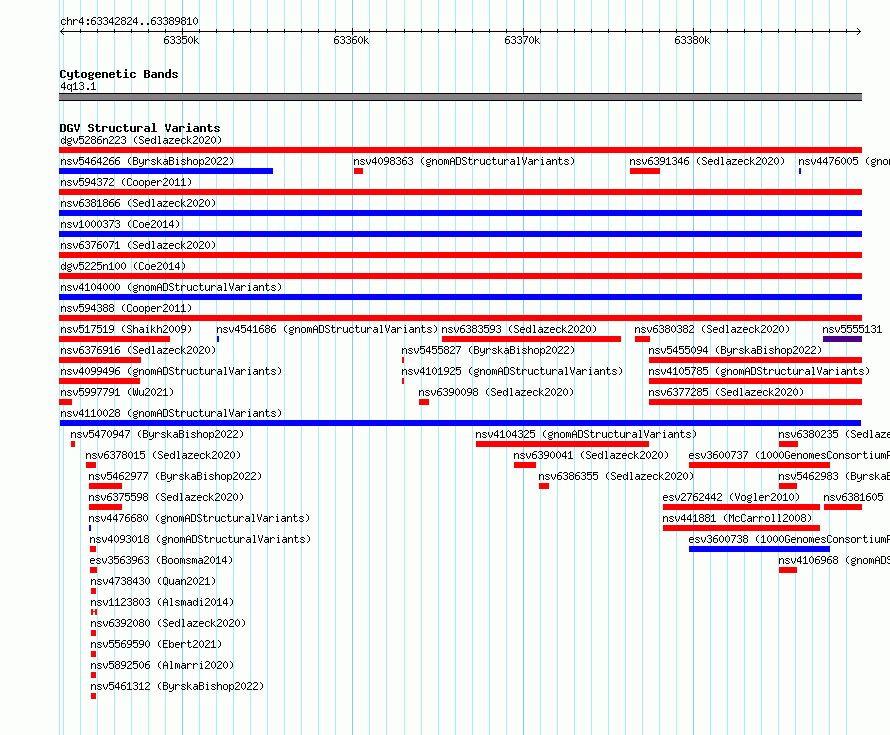Click the nsv5569590 (Ebert2021) label
The width and height of the screenshot is (890, 735).
156,644
